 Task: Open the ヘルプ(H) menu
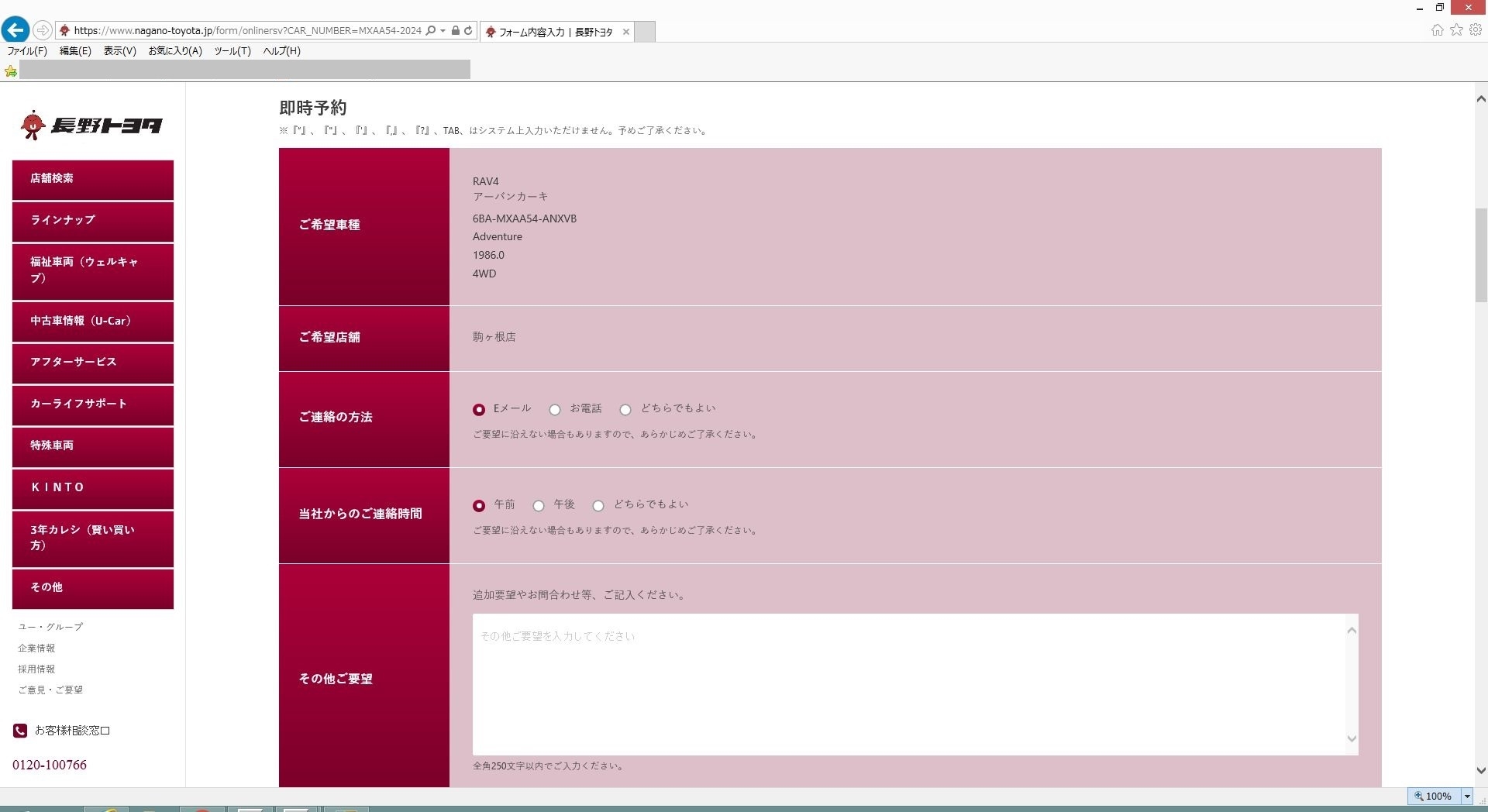[x=281, y=51]
